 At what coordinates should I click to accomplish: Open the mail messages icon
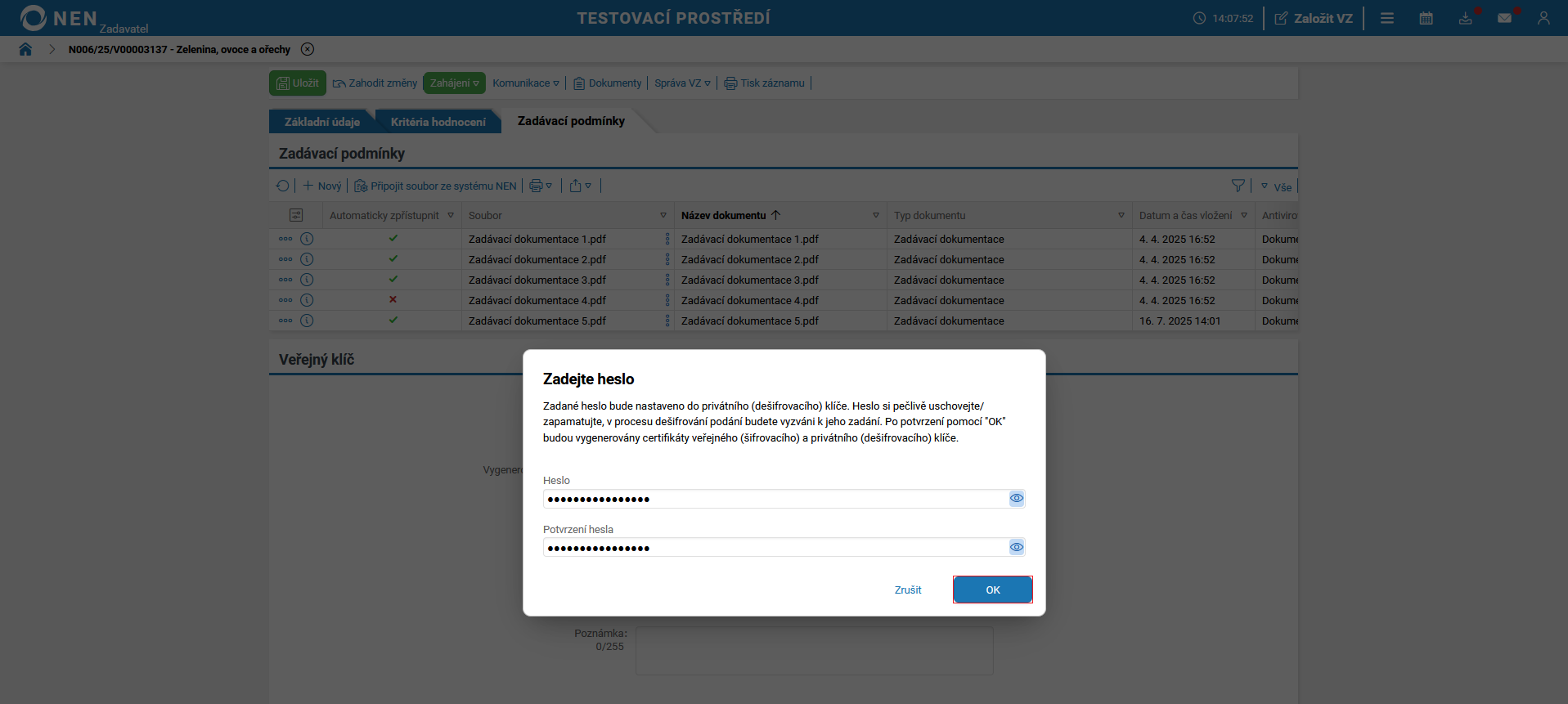click(x=1504, y=18)
